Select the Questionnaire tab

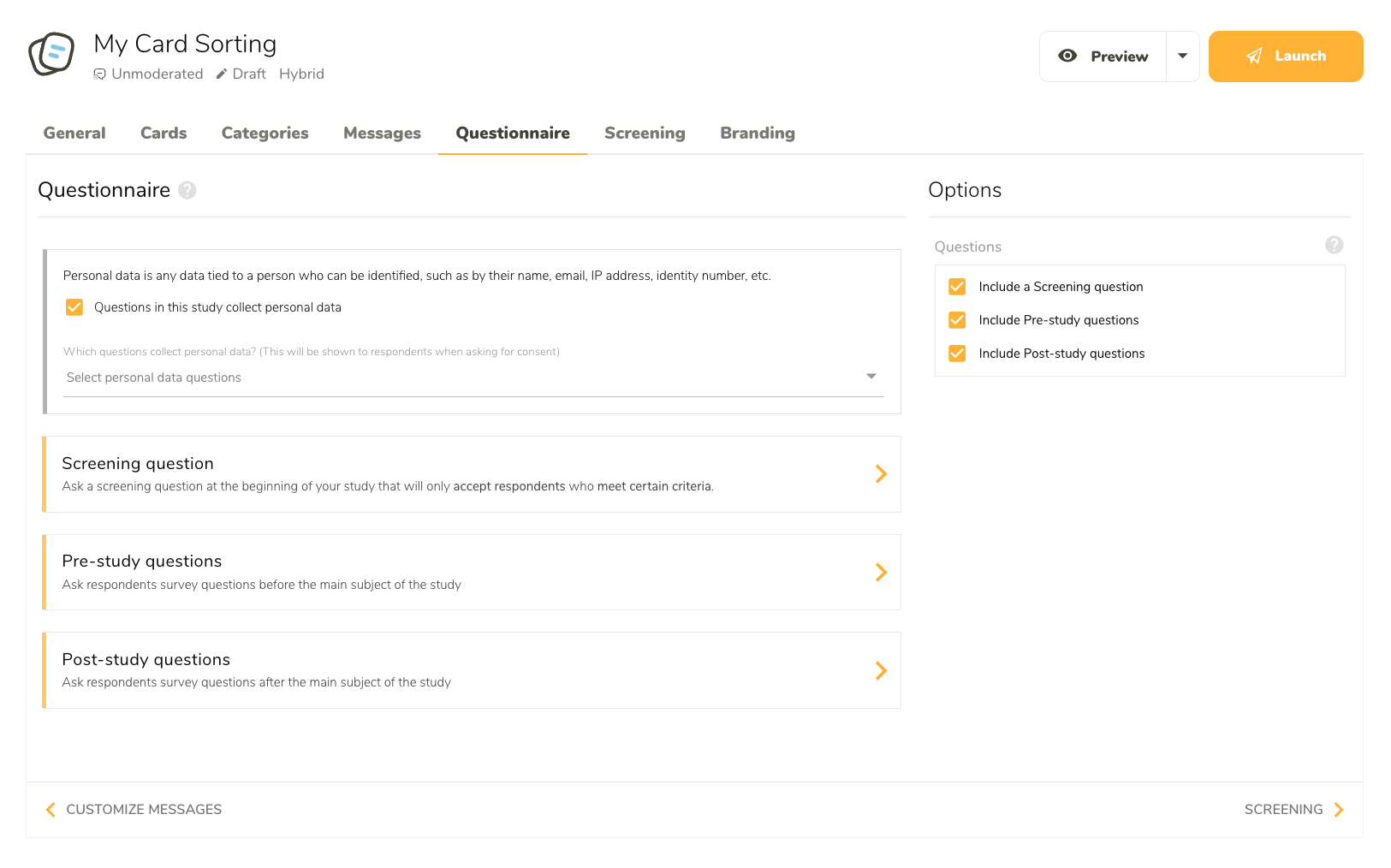pos(513,133)
